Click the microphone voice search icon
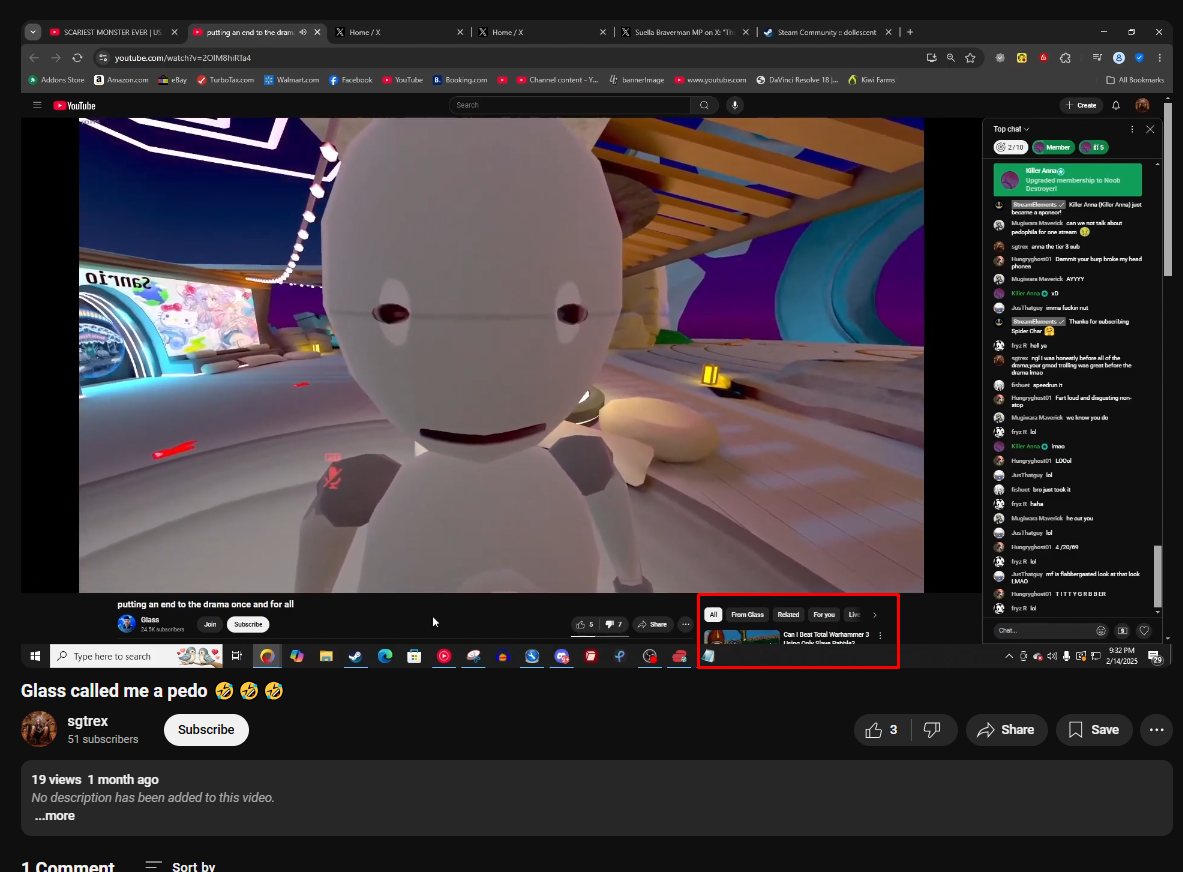 coord(735,105)
